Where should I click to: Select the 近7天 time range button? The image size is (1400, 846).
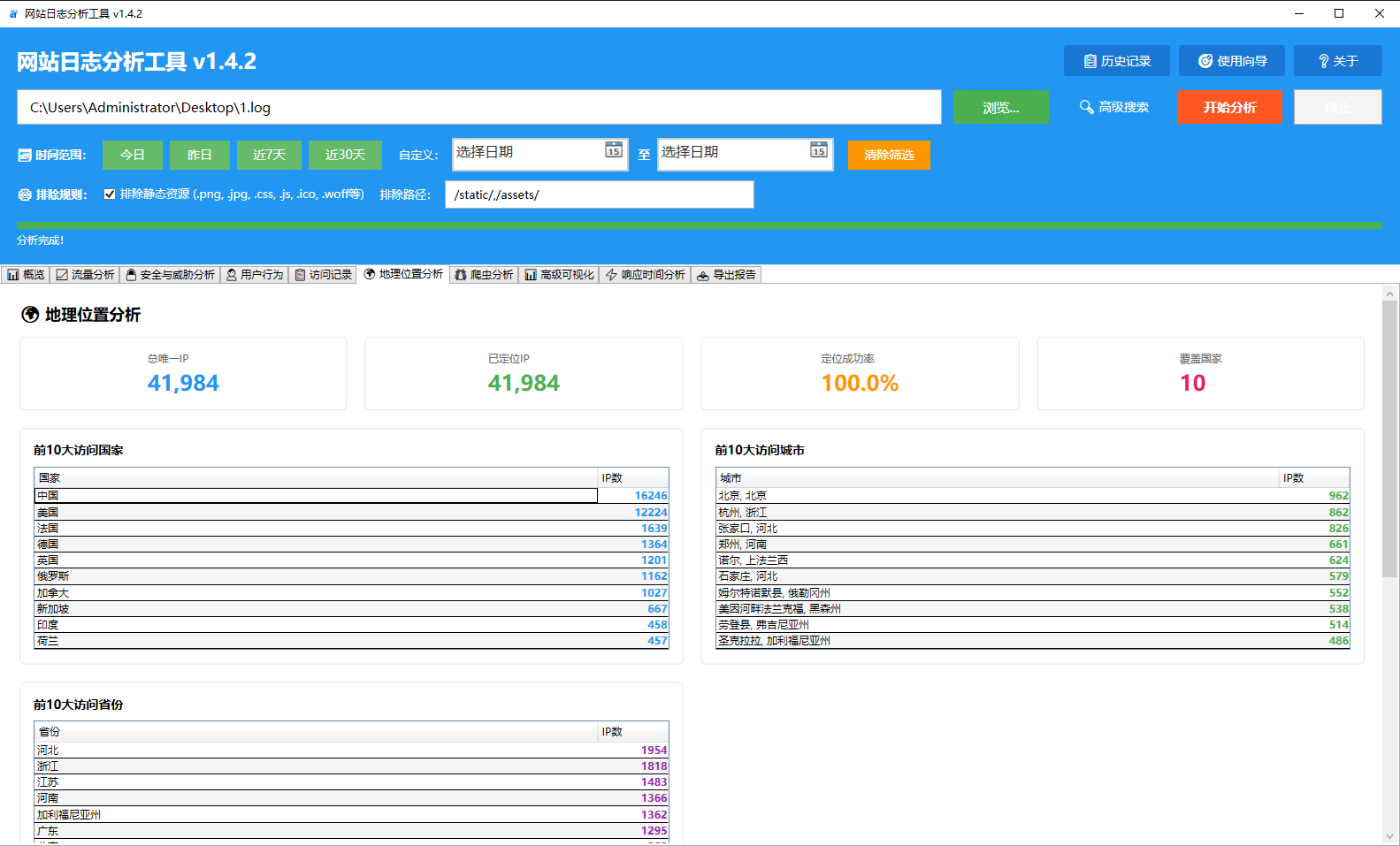269,155
